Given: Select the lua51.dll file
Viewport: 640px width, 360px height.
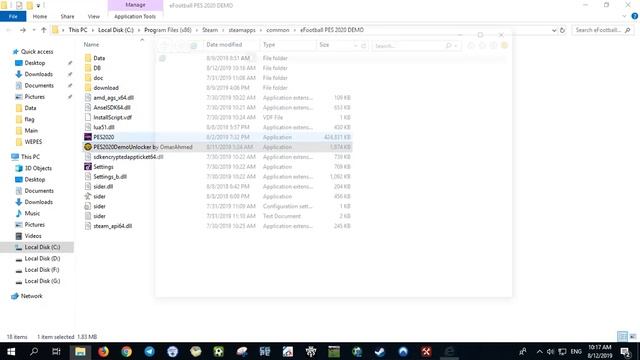Looking at the screenshot, I should tap(104, 127).
